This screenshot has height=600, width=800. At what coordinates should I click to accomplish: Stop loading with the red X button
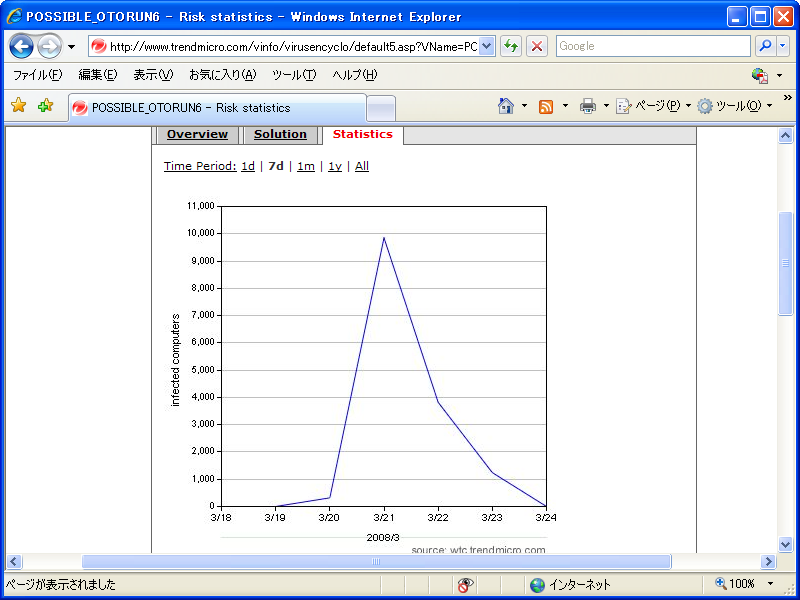(x=536, y=46)
